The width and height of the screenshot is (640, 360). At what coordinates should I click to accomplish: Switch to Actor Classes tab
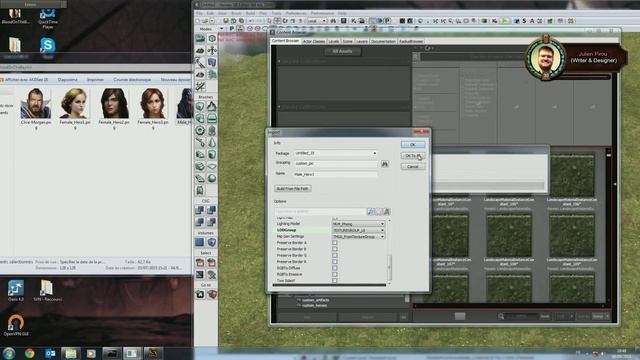(x=313, y=41)
